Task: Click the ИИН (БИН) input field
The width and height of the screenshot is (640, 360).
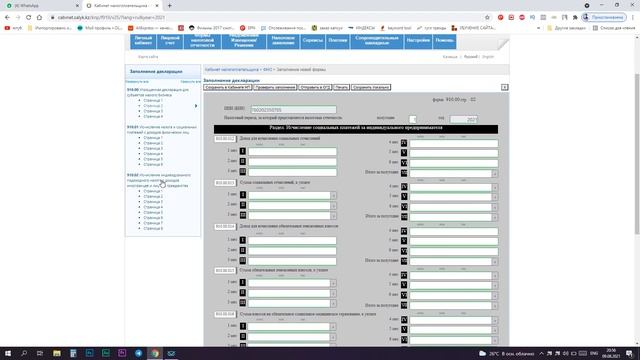Action: pyautogui.click(x=293, y=109)
